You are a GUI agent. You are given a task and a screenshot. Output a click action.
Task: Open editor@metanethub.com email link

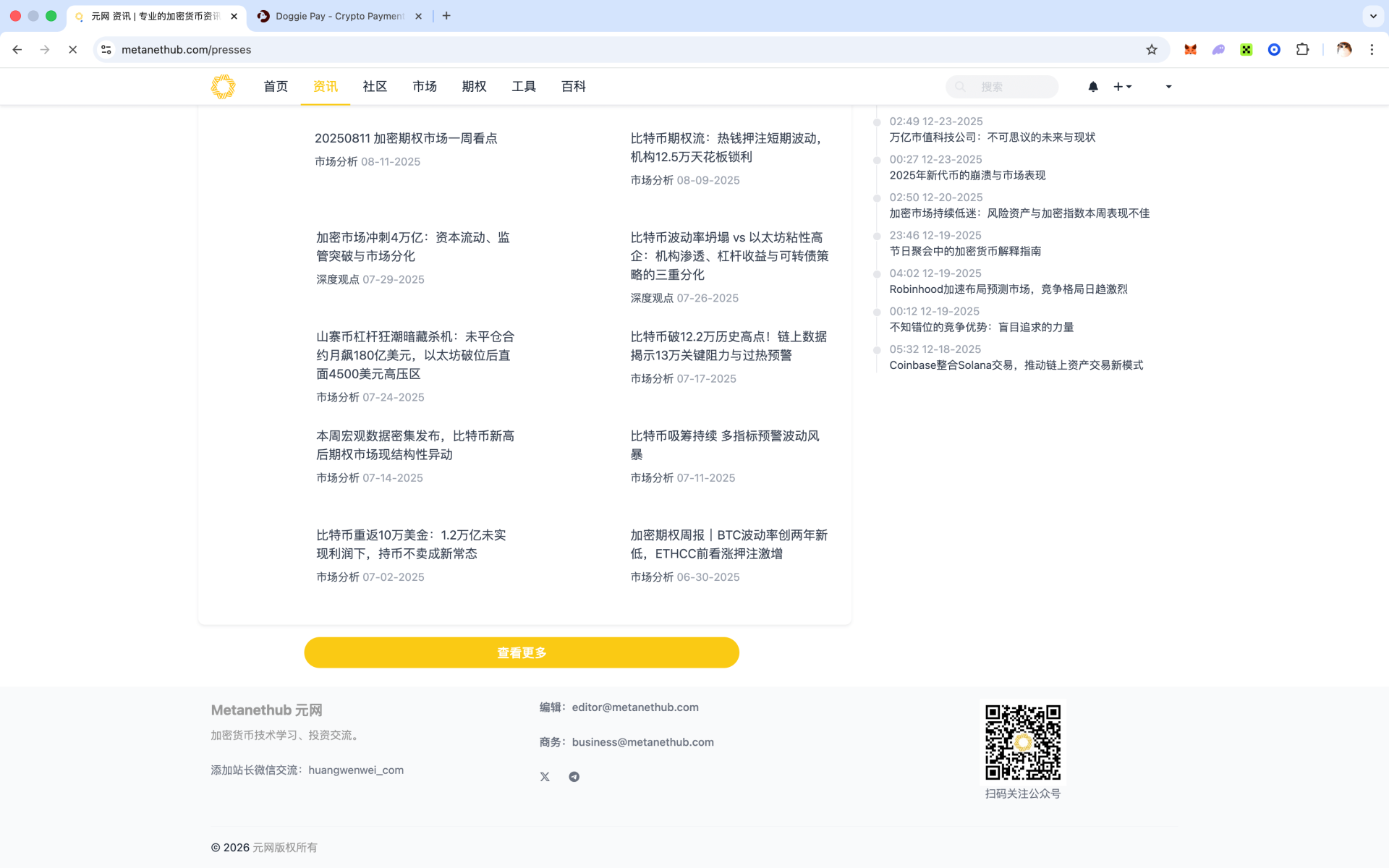point(635,707)
